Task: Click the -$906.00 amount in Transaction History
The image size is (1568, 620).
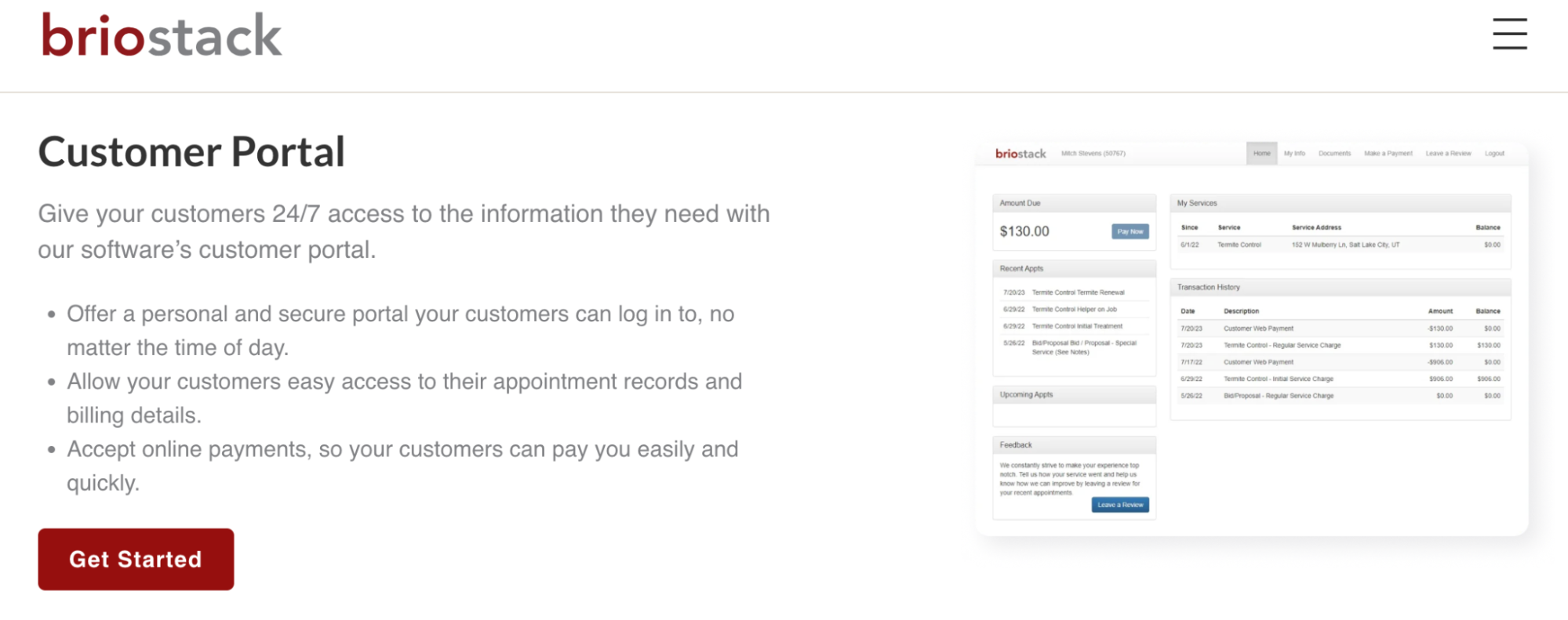Action: coord(1439,362)
